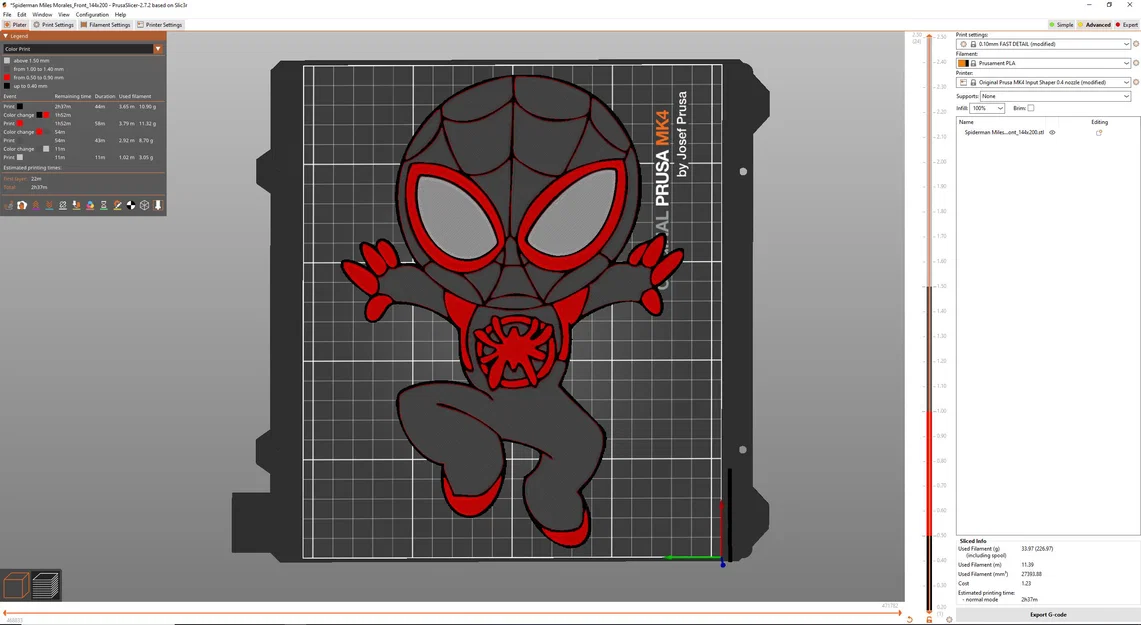Screen dimensions: 1141x625
Task: Click top thumb of vertical layer slider
Action: 929,34
